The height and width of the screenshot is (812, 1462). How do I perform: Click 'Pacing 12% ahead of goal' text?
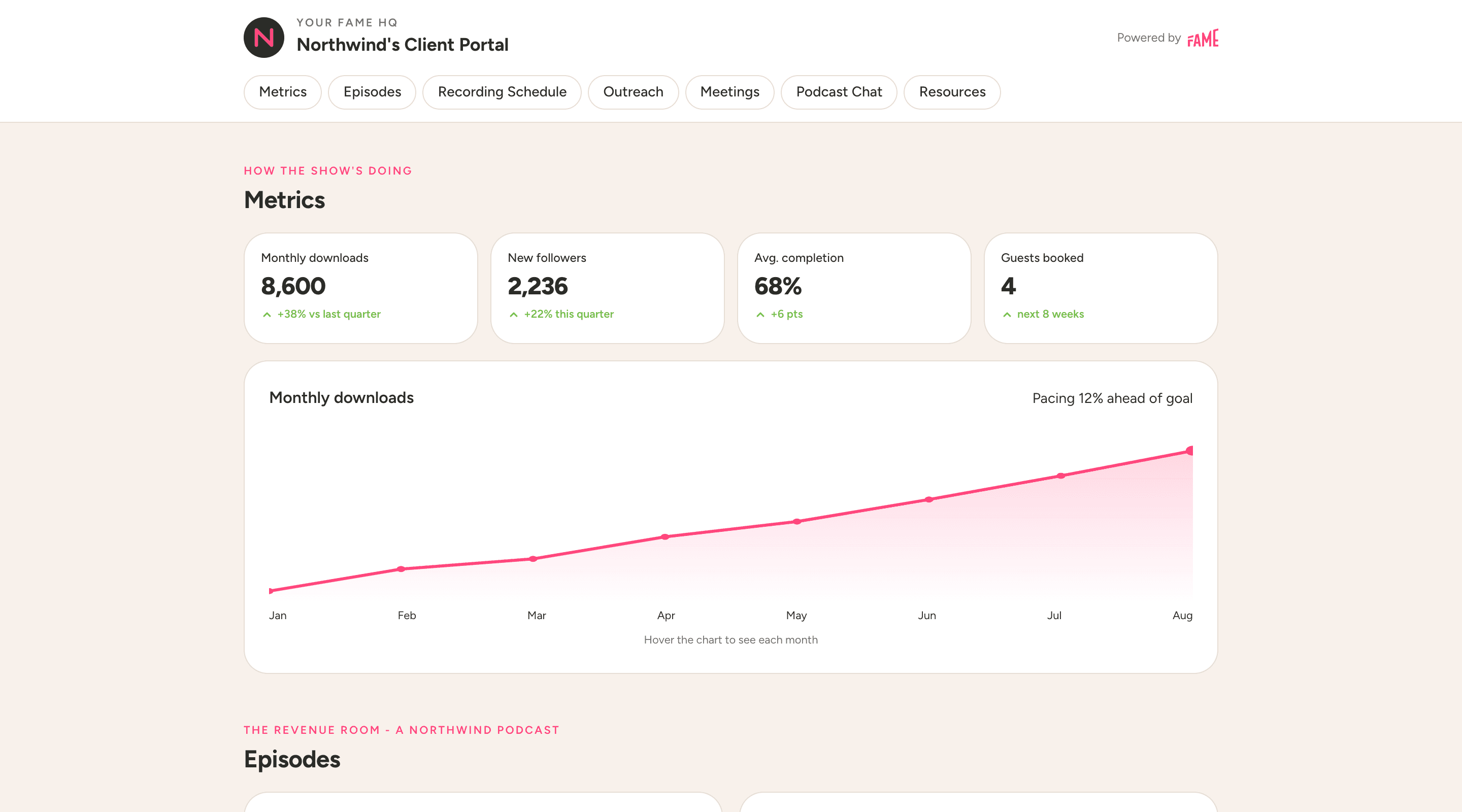click(1112, 398)
